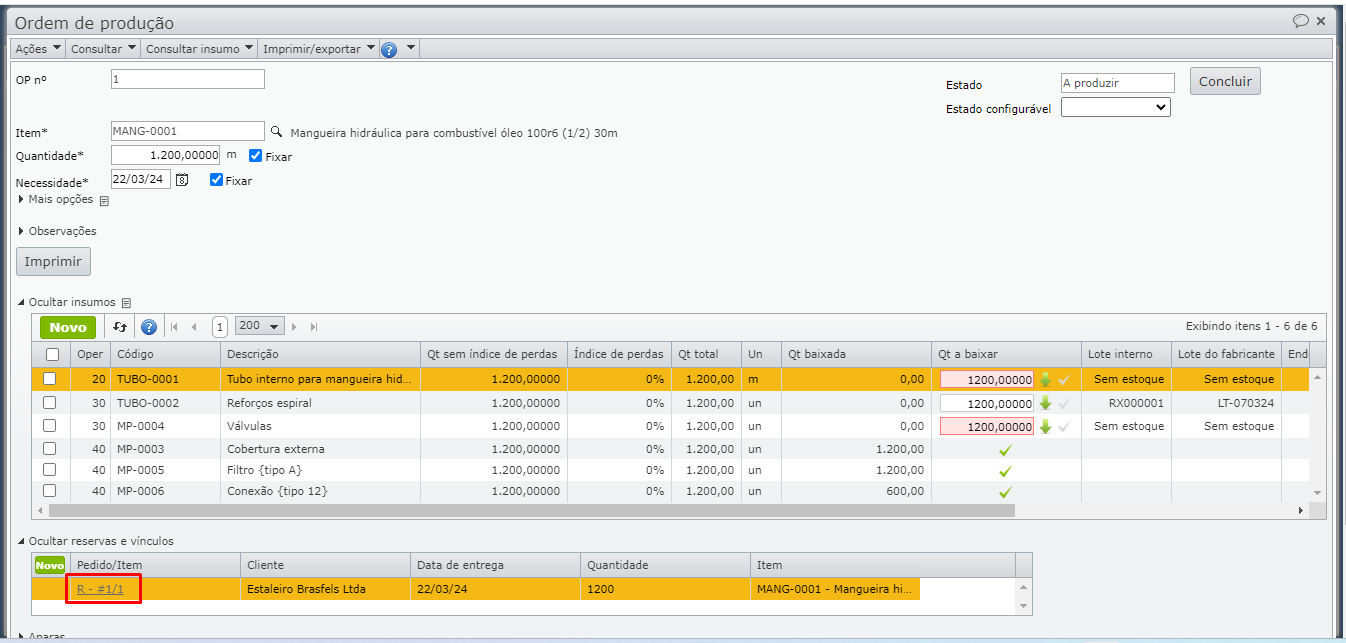Check the TUBO-0002 row checkbox
The height and width of the screenshot is (643, 1346).
(x=49, y=402)
